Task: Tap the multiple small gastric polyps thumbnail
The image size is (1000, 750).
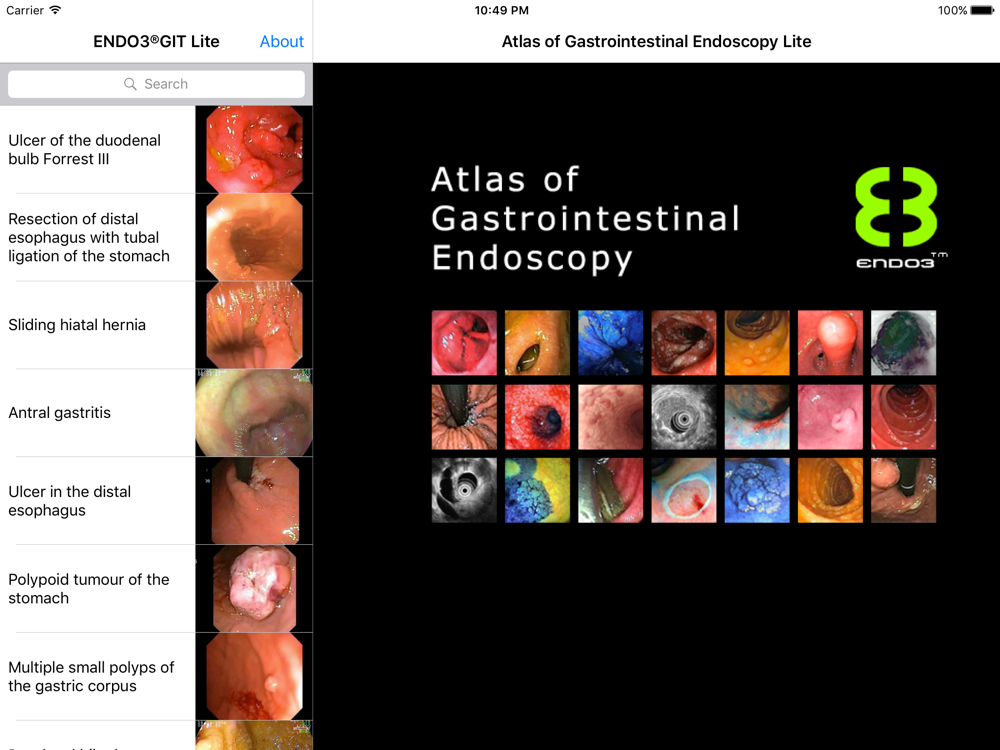Action: tap(254, 677)
